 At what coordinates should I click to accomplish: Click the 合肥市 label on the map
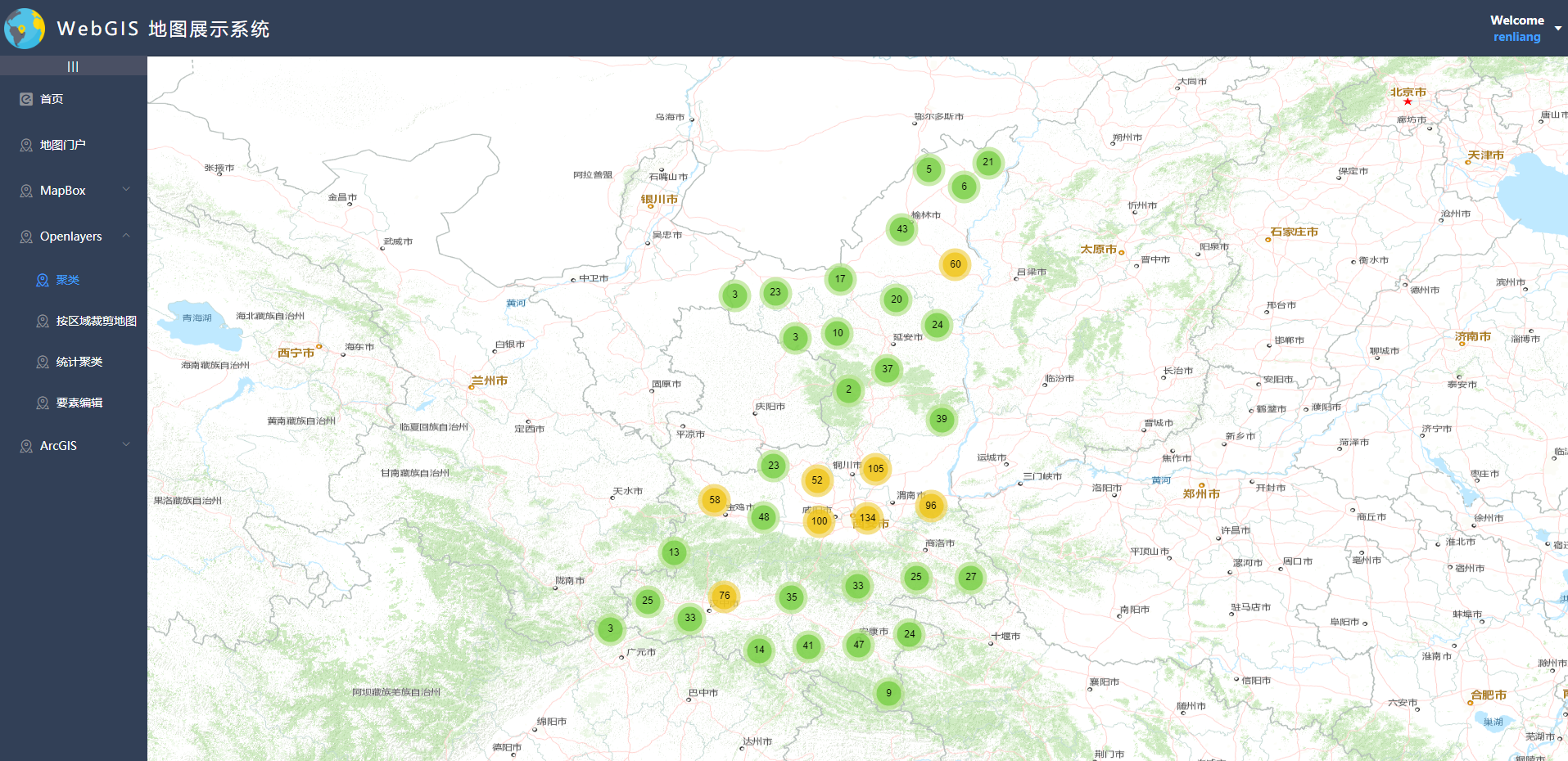(x=1489, y=695)
